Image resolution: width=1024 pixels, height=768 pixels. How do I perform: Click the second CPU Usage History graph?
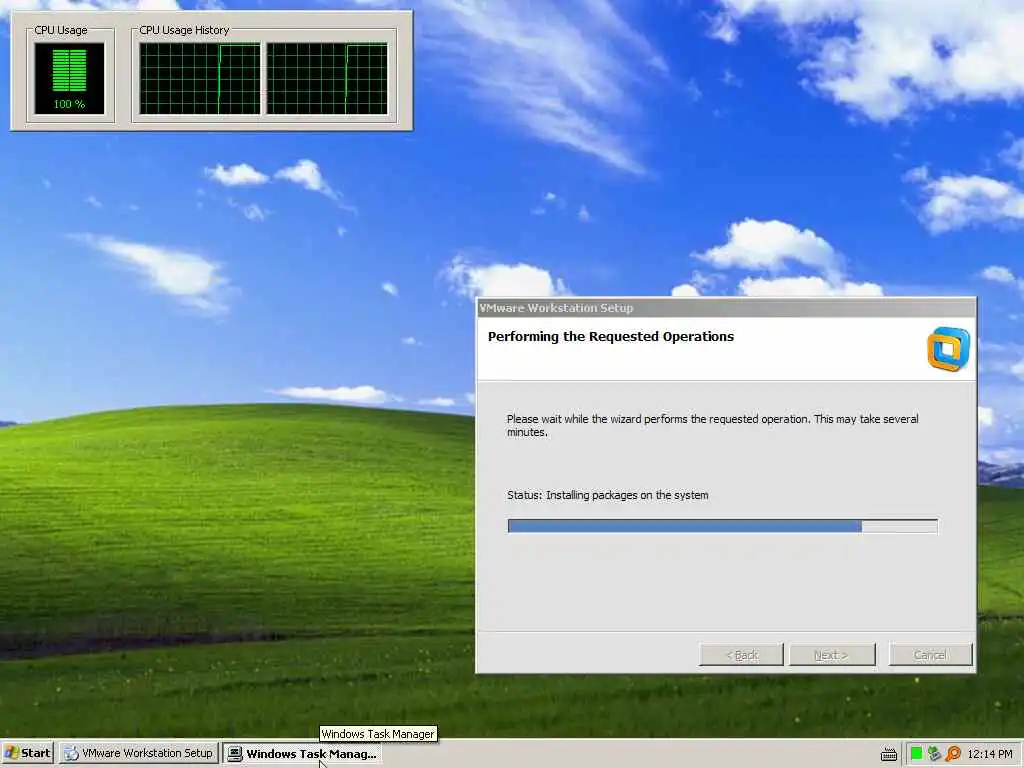coord(327,78)
